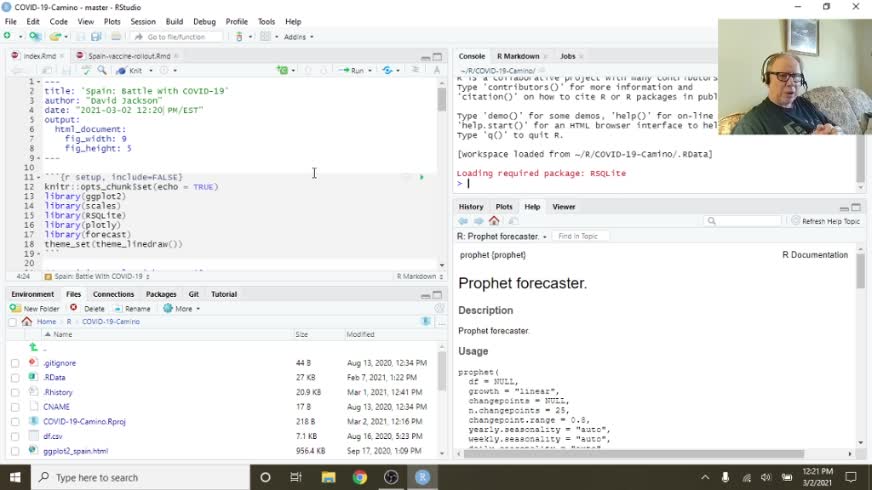This screenshot has height=490, width=872.
Task: Click the Insert new code chunk icon
Action: click(x=283, y=70)
